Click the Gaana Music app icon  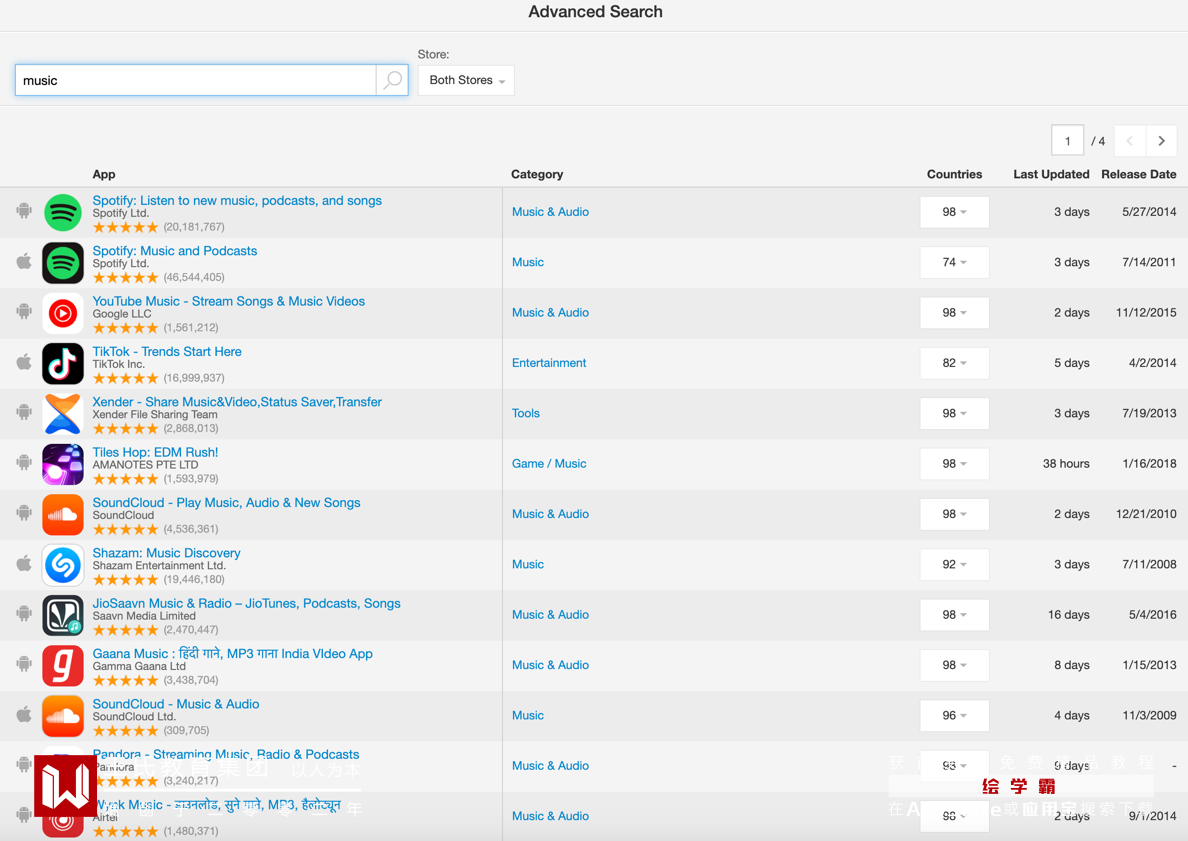pyautogui.click(x=63, y=665)
